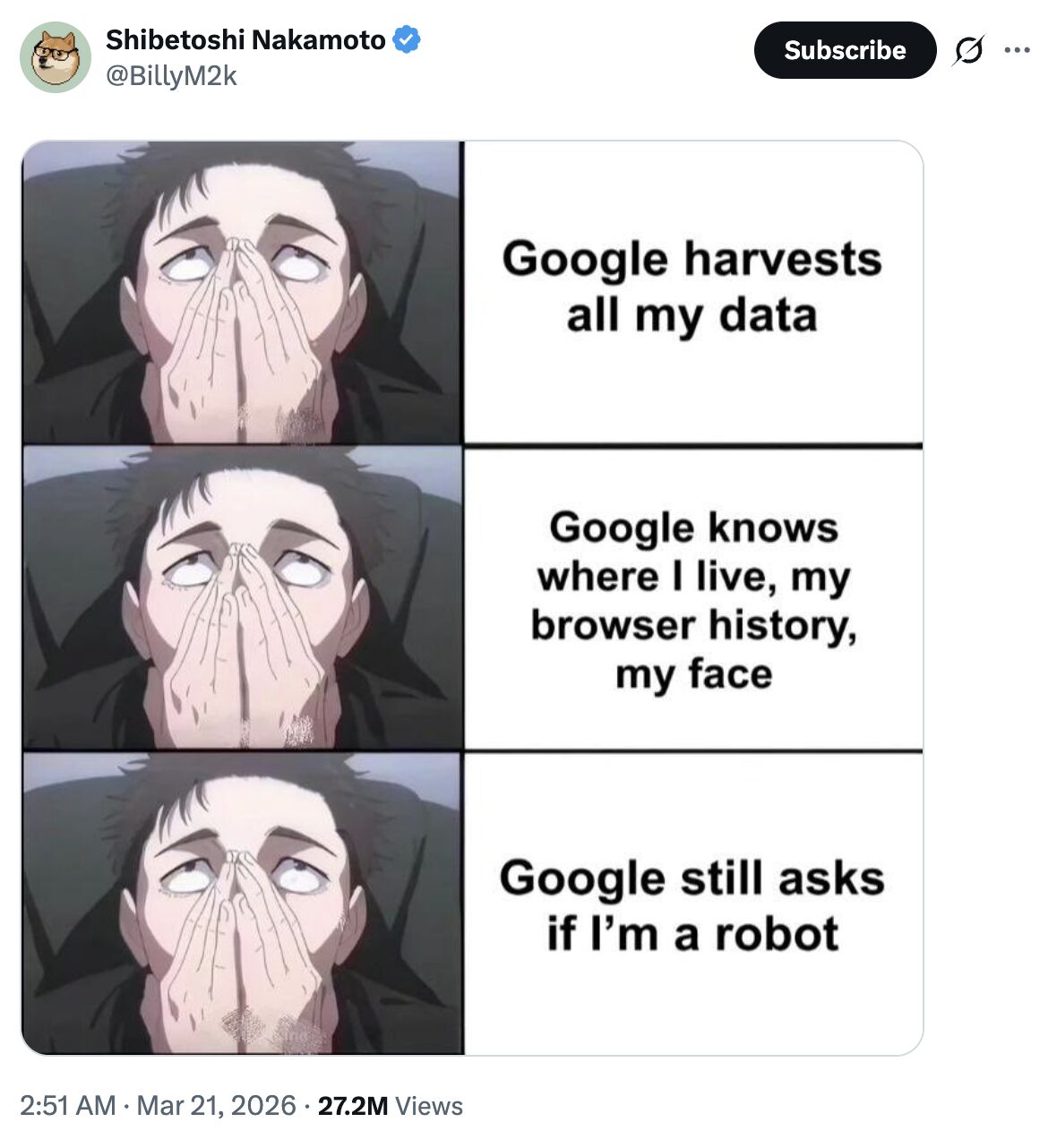Click the 27.2M view count number

353,1106
